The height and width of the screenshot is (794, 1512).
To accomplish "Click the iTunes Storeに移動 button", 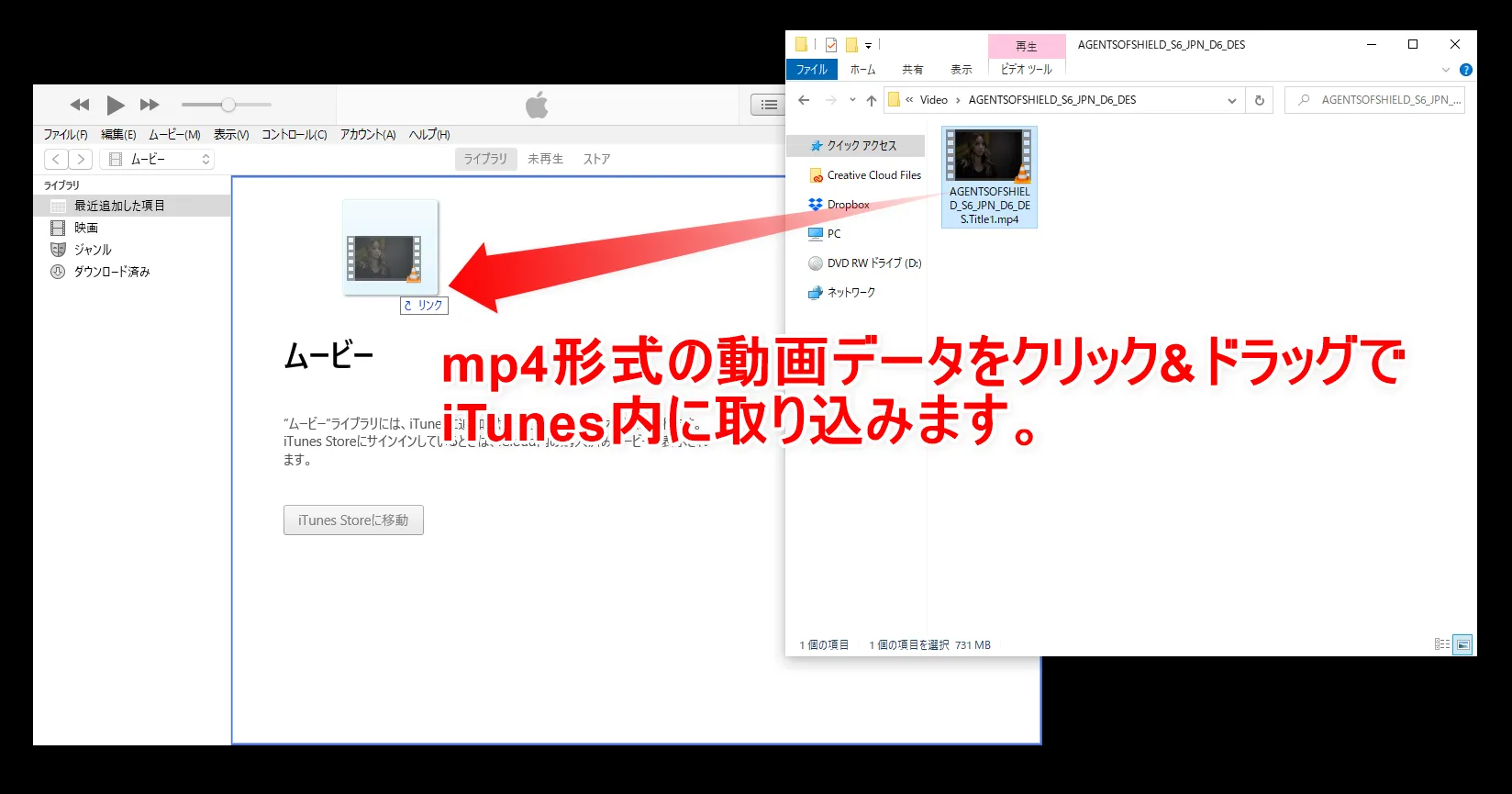I will [353, 520].
